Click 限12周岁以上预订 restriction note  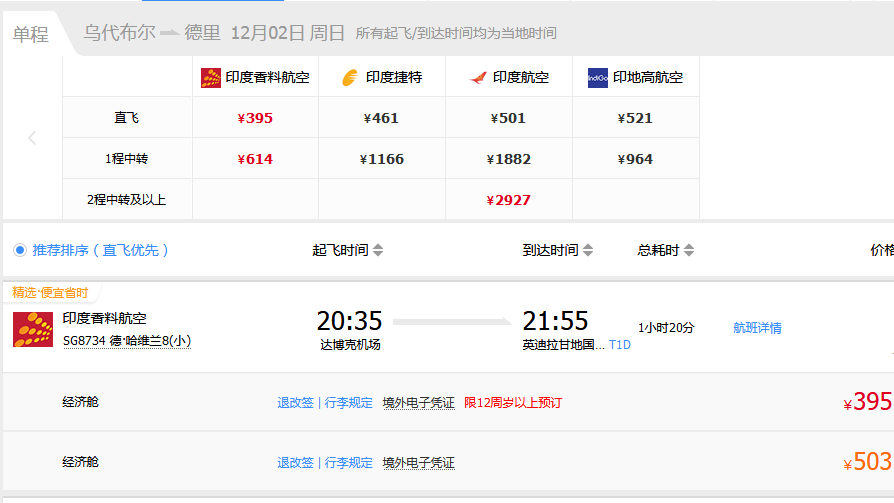(513, 403)
